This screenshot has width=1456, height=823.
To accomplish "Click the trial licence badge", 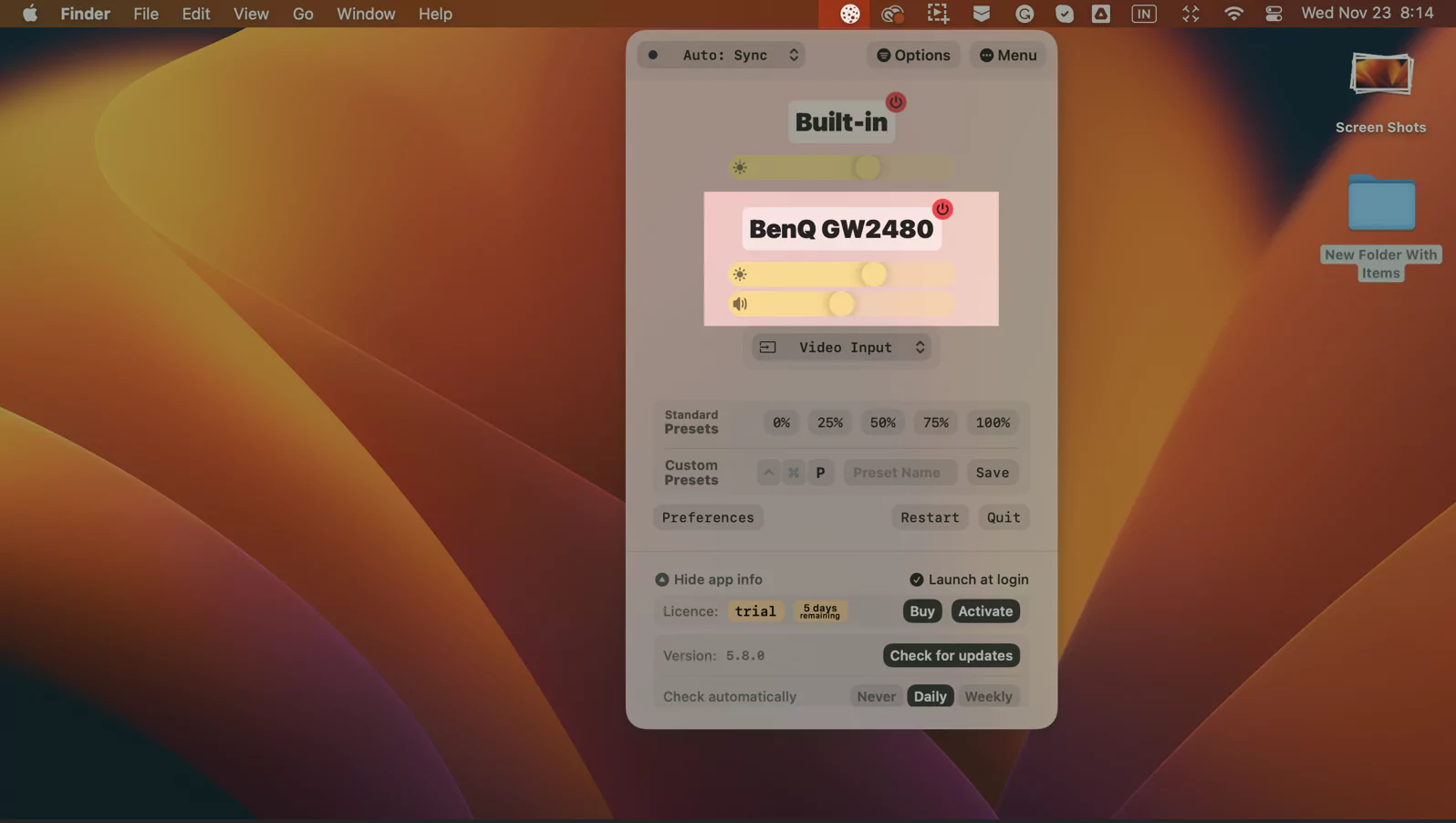I will (755, 611).
